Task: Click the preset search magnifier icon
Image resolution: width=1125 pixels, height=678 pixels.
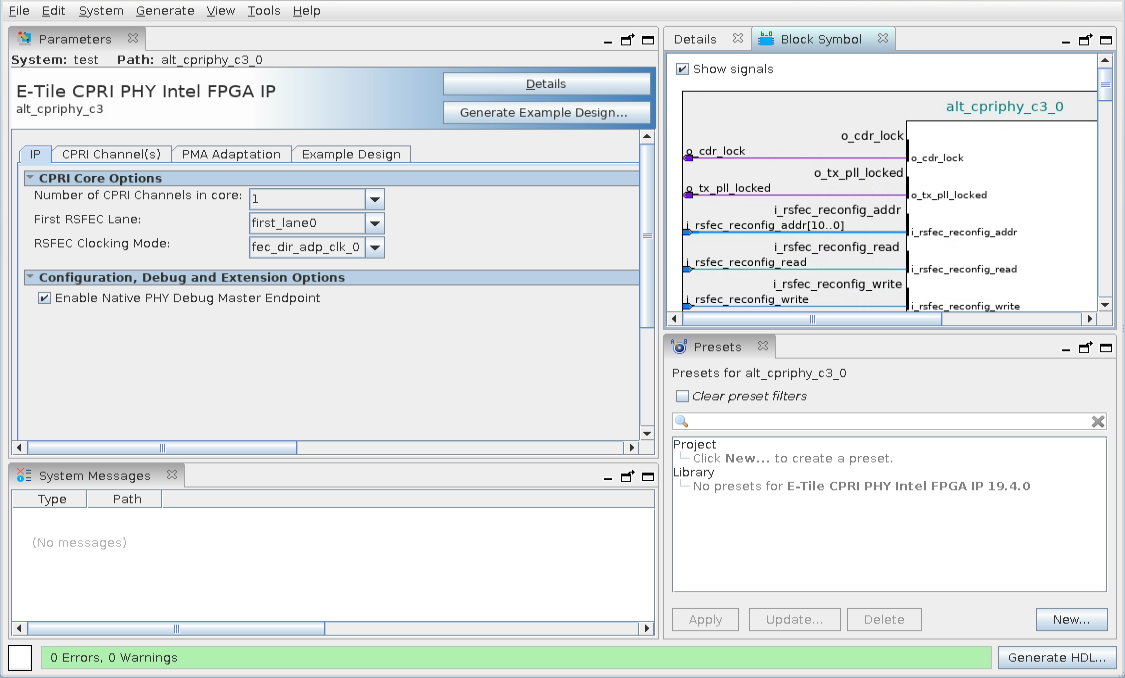Action: tap(682, 422)
